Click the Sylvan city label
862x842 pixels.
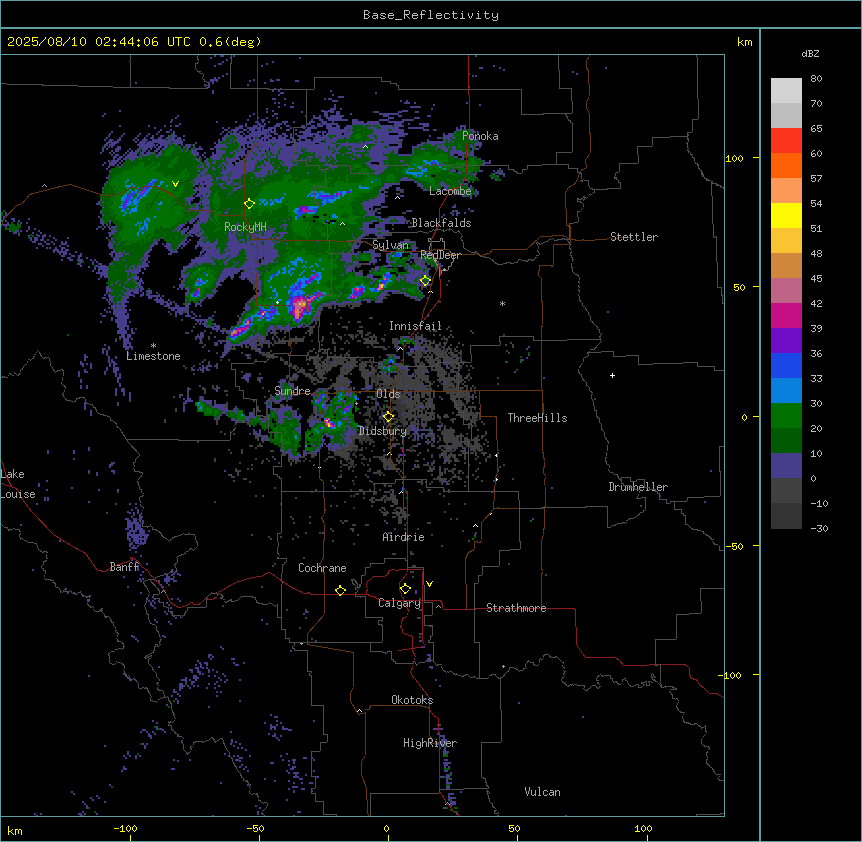390,245
